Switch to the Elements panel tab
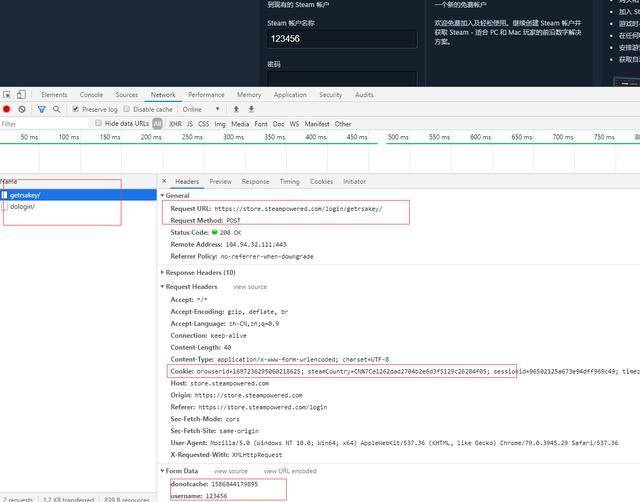The width and height of the screenshot is (640, 502). (x=54, y=95)
